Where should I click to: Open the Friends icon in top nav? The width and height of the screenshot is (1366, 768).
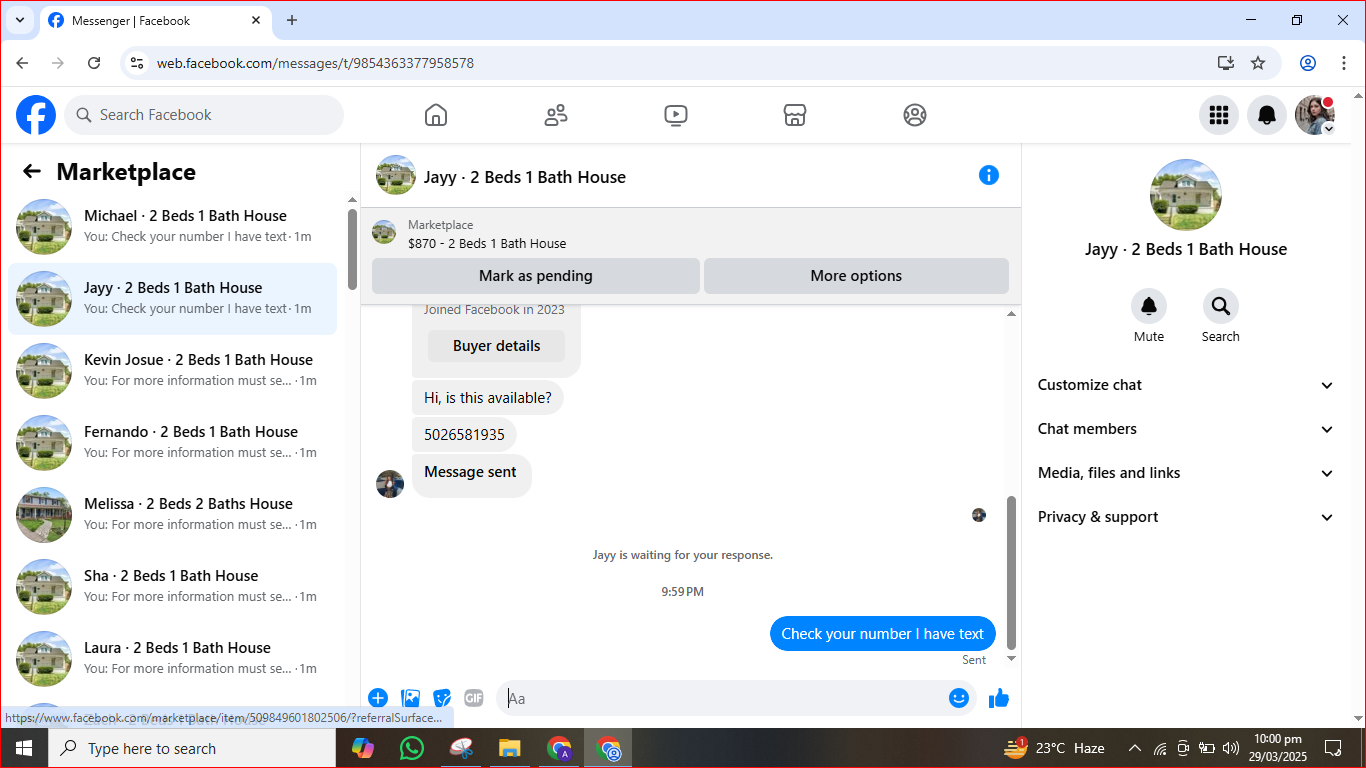tap(556, 115)
